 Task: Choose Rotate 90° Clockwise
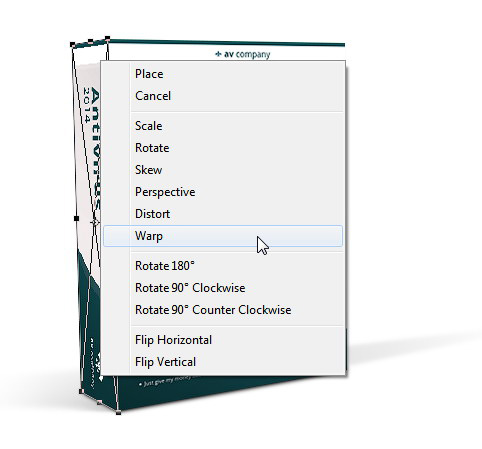point(223,288)
